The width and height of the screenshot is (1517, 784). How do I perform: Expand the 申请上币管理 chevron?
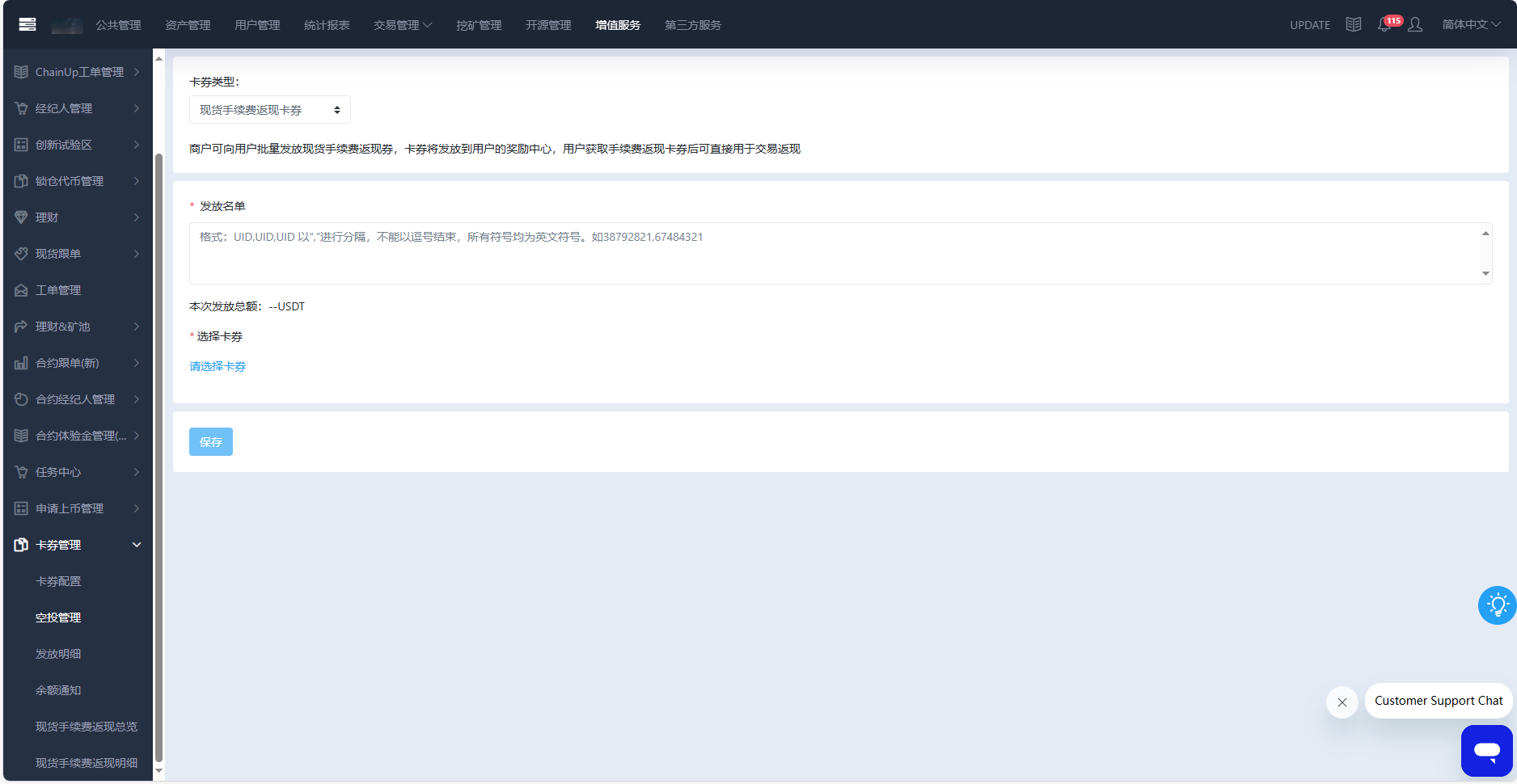tap(137, 508)
